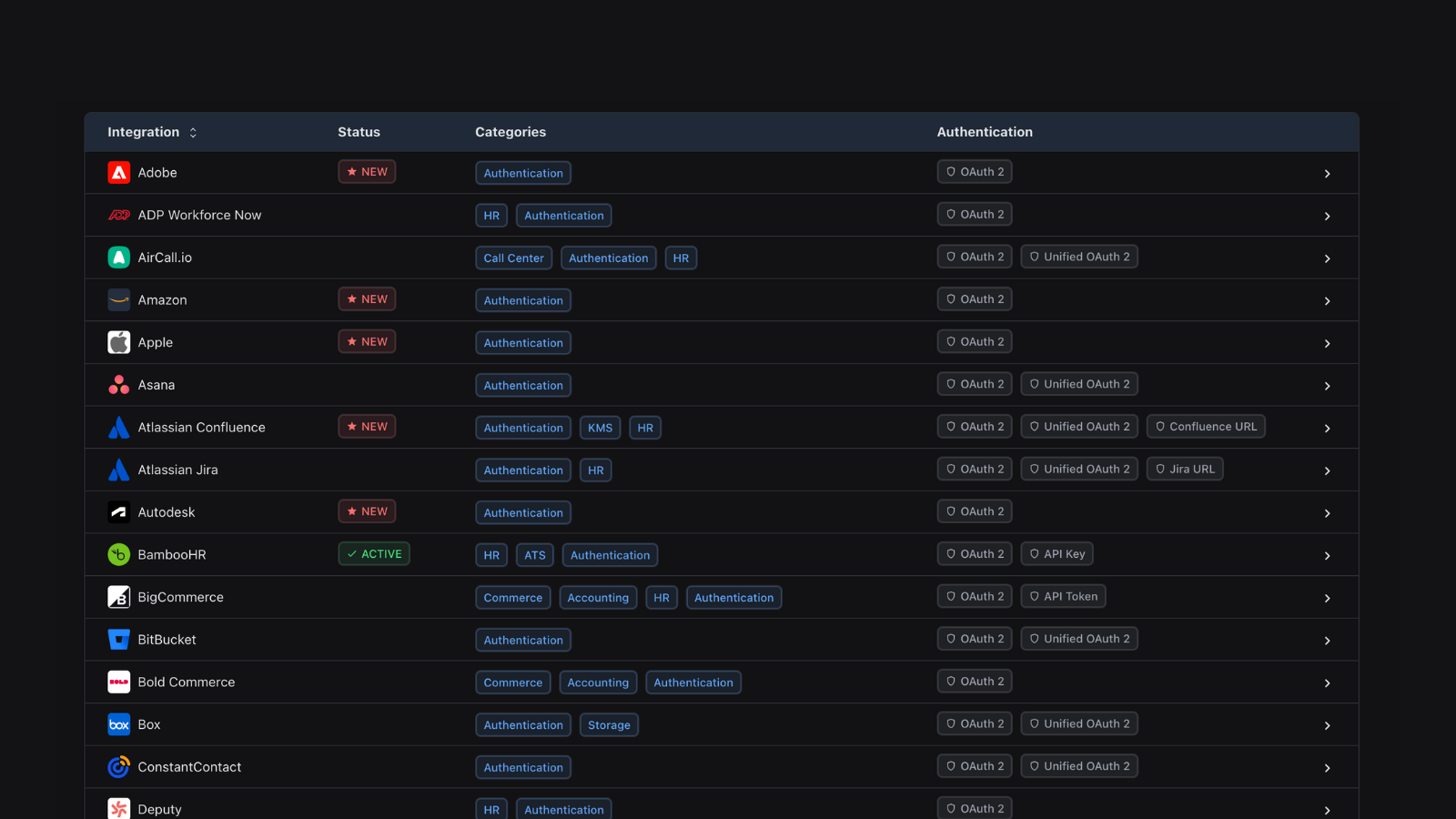Expand the Adobe row with its chevron

pyautogui.click(x=1327, y=173)
